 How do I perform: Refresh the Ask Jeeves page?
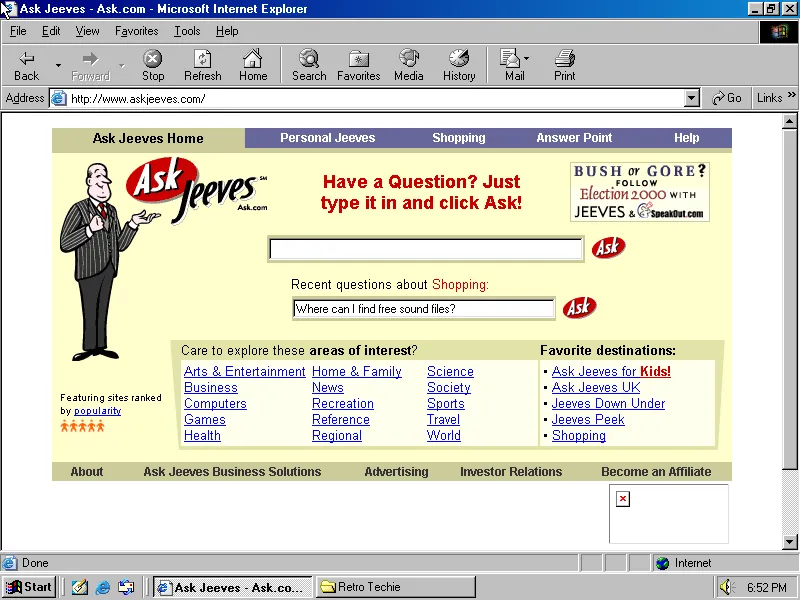(203, 65)
